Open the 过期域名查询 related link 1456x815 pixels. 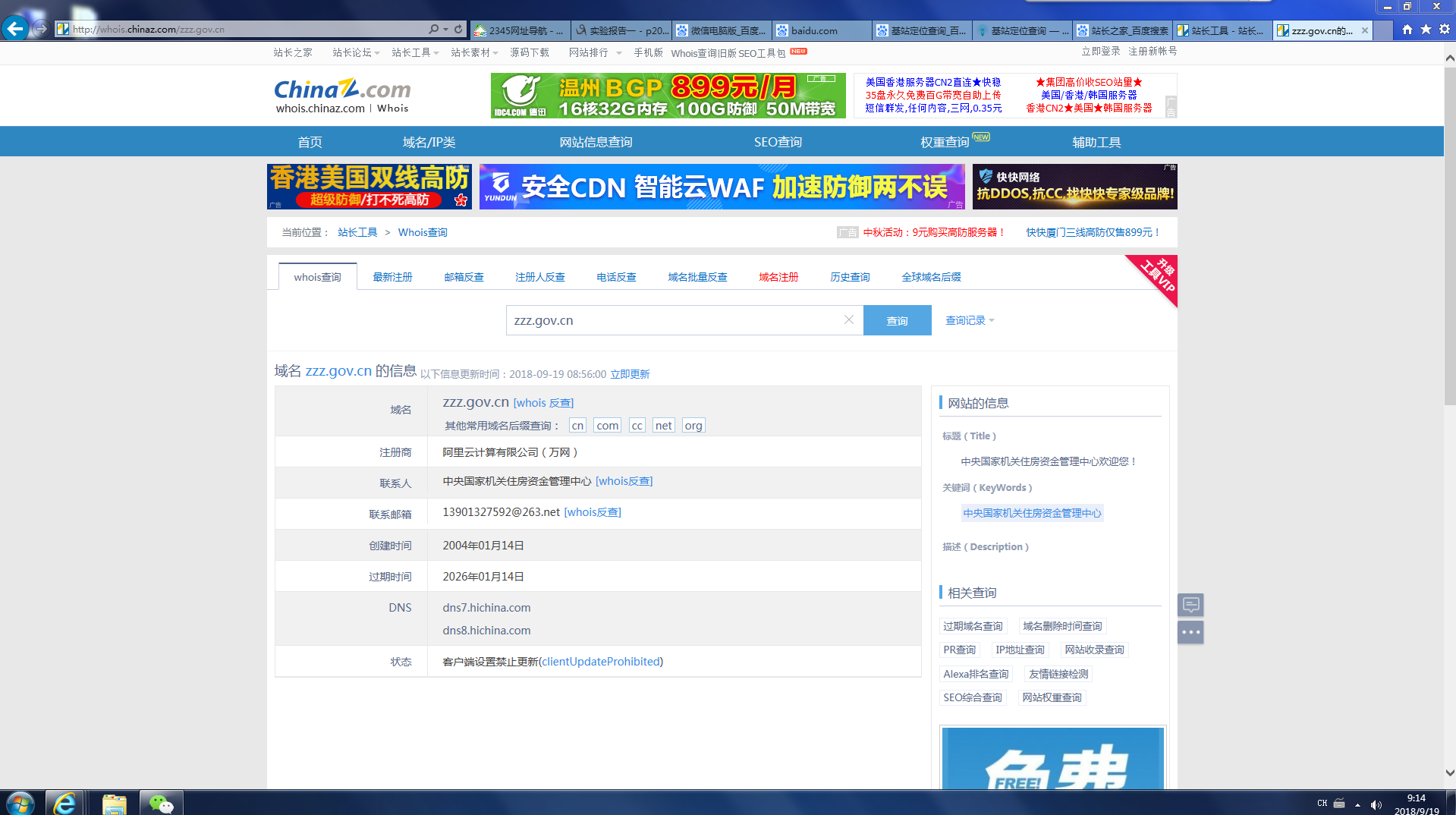click(x=973, y=626)
